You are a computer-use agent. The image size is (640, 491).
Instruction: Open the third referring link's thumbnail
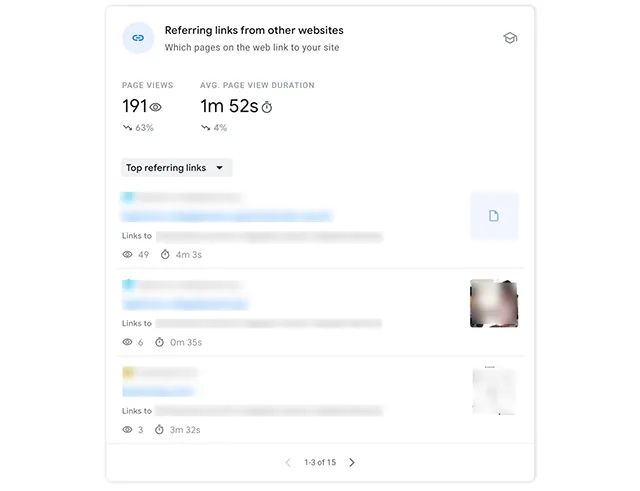[494, 390]
